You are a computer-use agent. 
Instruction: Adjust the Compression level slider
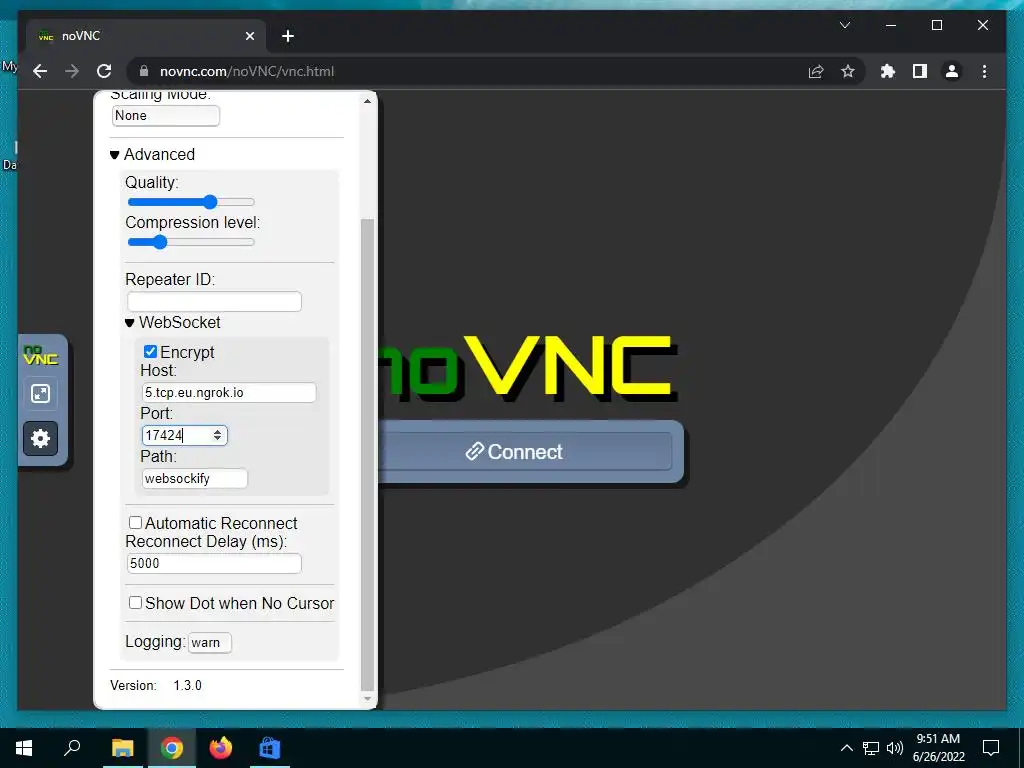pyautogui.click(x=191, y=242)
